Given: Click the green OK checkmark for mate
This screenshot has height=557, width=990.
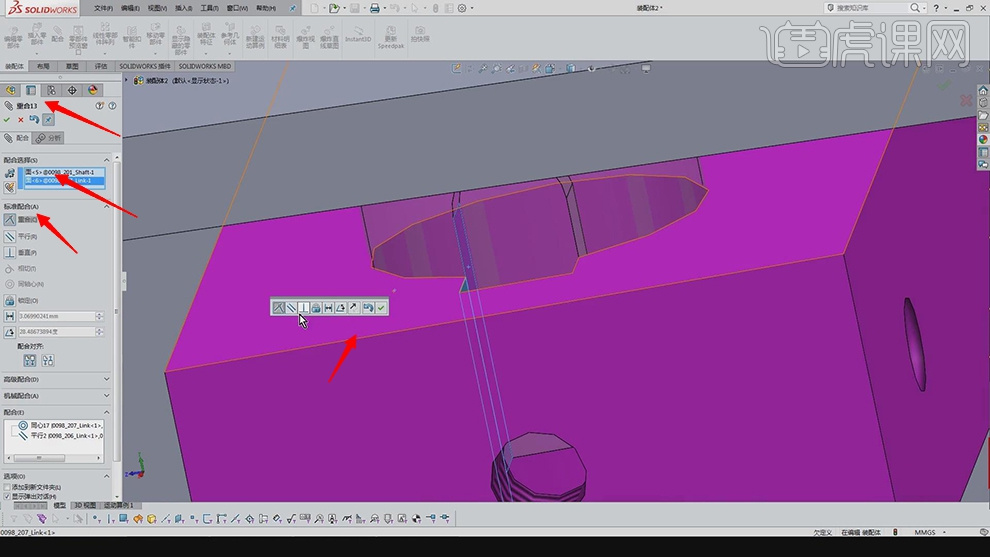Looking at the screenshot, I should point(7,120).
